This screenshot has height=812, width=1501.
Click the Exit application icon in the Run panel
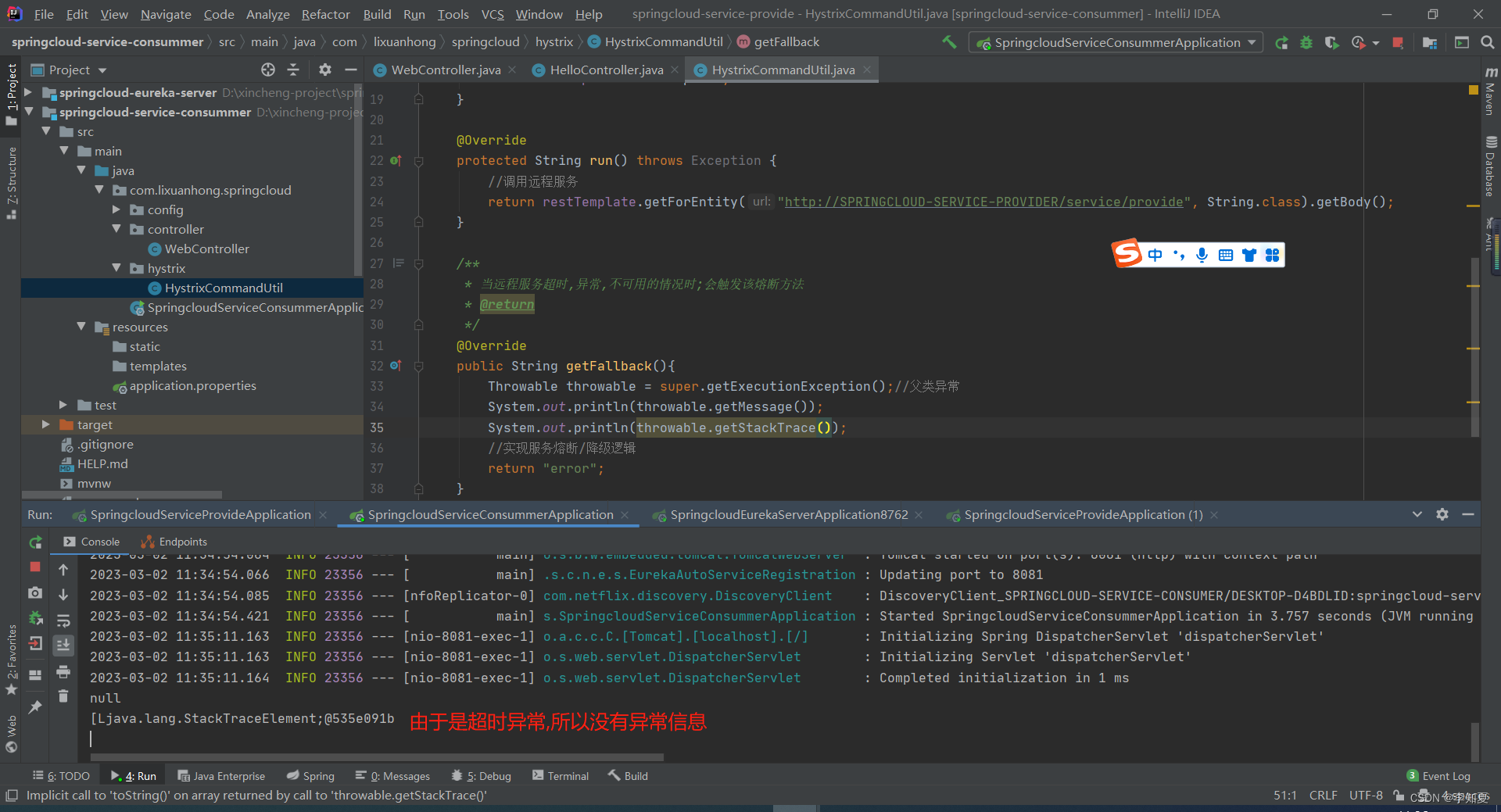(x=35, y=644)
